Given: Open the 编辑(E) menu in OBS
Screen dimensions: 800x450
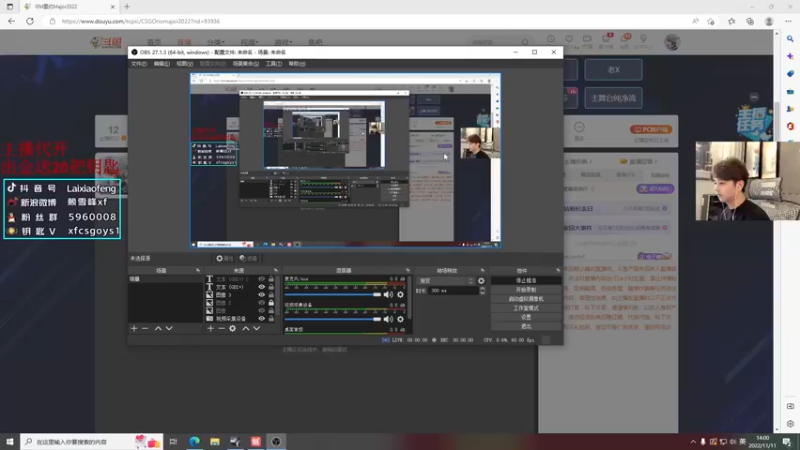Looking at the screenshot, I should point(162,64).
